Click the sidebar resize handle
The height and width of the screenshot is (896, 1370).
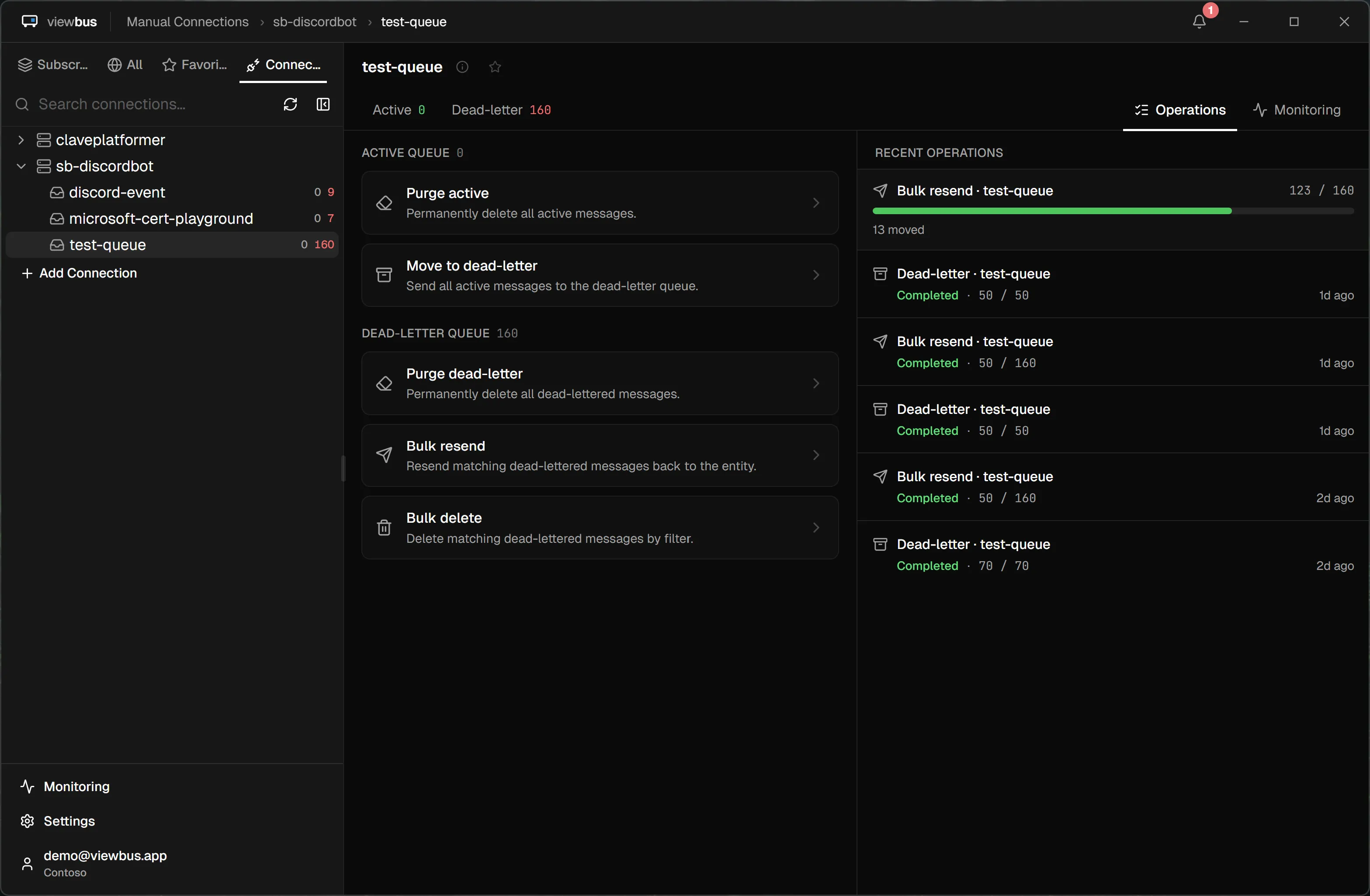click(x=343, y=469)
